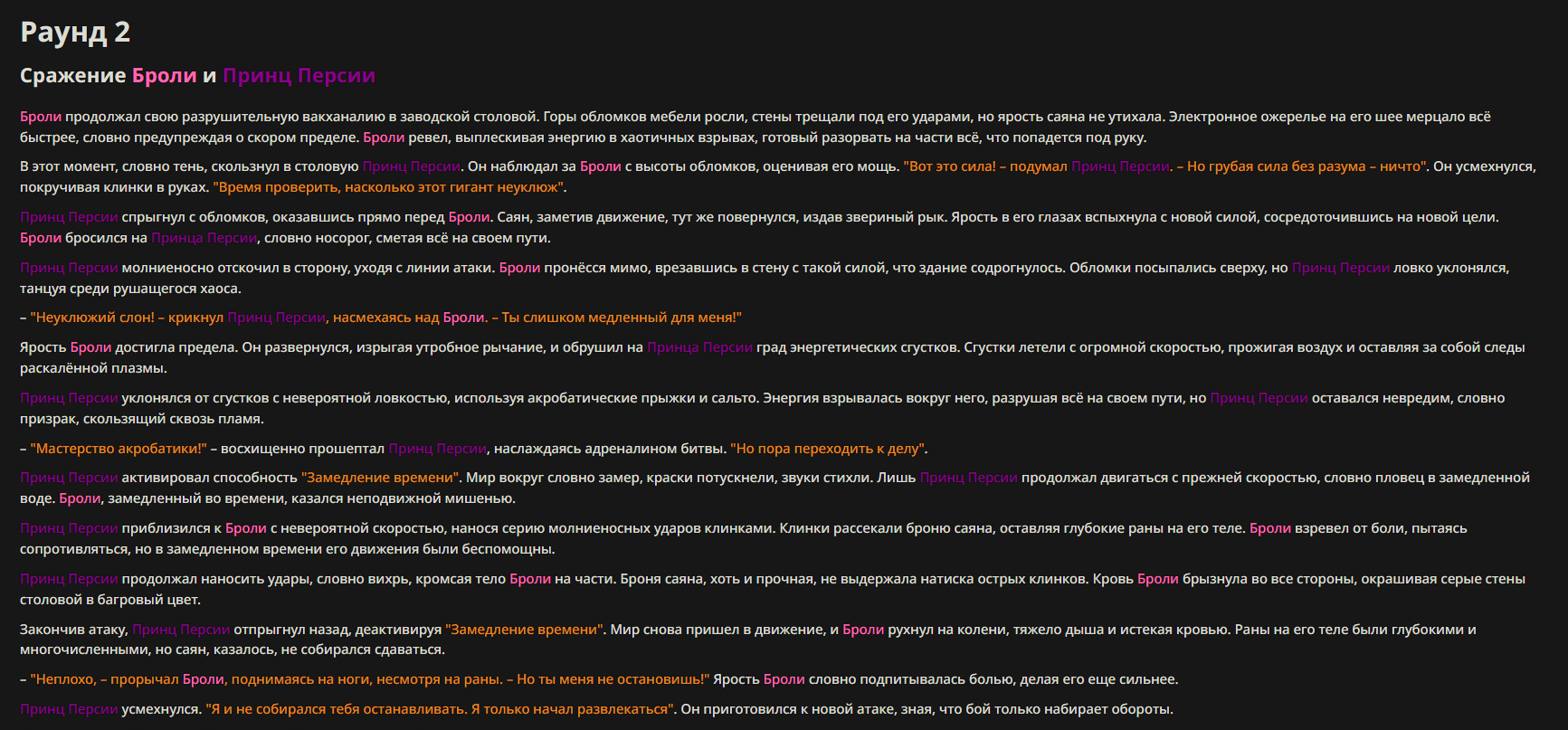The image size is (1568, 730).
Task: Click quote "Ты слишком медленный для меня!"
Action: (622, 318)
